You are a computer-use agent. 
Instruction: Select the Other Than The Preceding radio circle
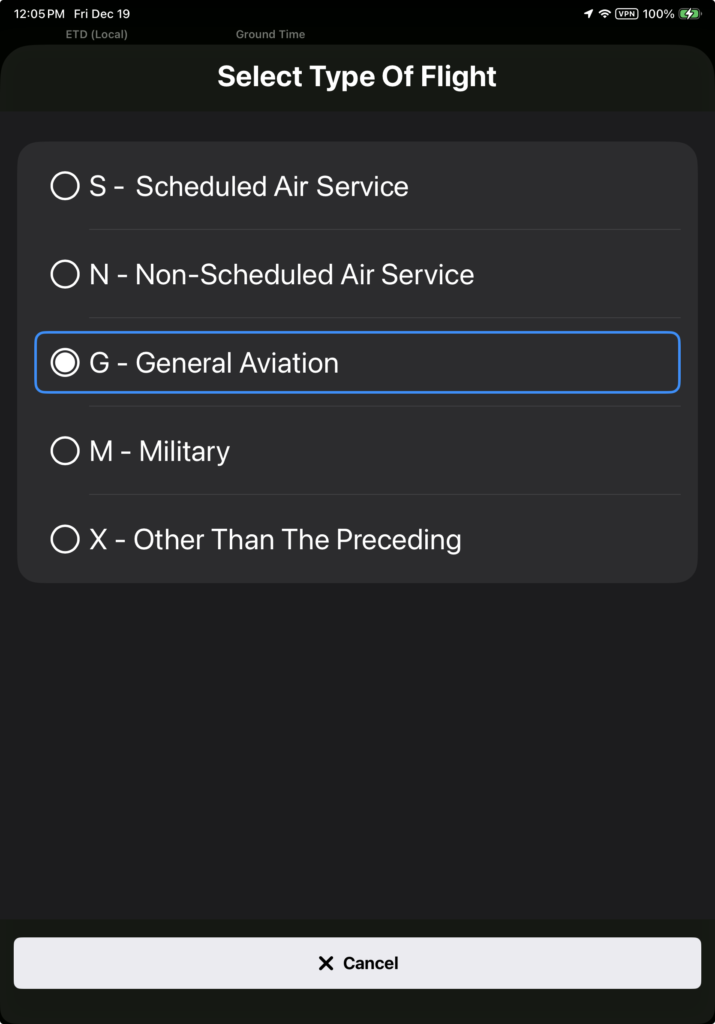click(x=65, y=539)
